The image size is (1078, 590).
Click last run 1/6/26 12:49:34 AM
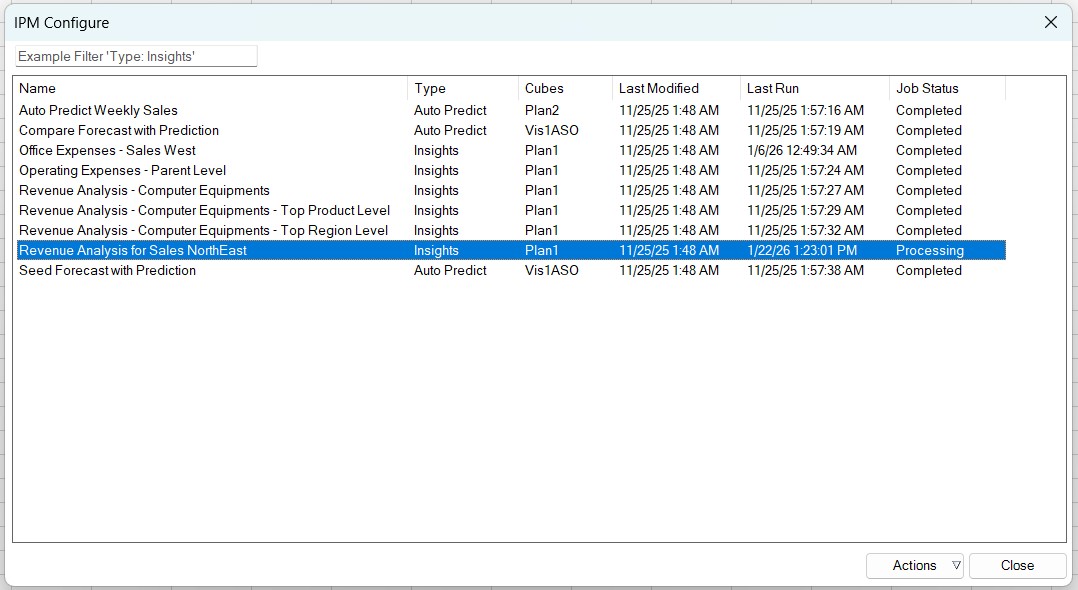[802, 150]
